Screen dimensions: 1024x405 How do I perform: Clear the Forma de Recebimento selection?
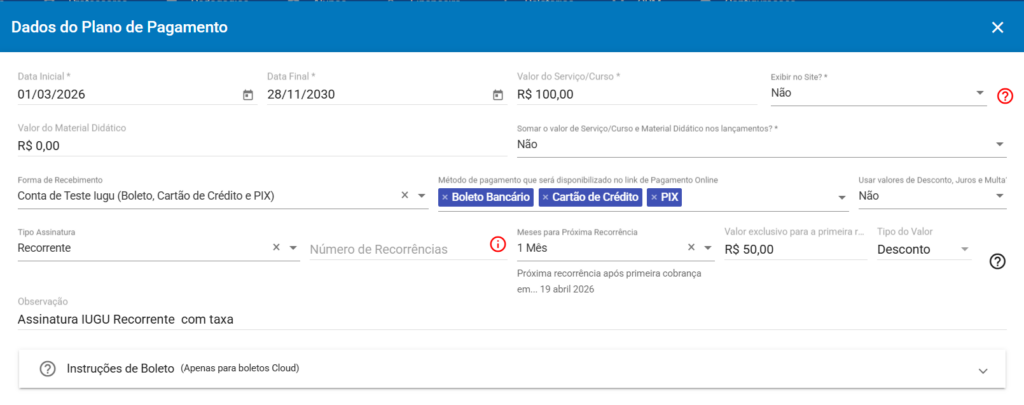pyautogui.click(x=405, y=196)
